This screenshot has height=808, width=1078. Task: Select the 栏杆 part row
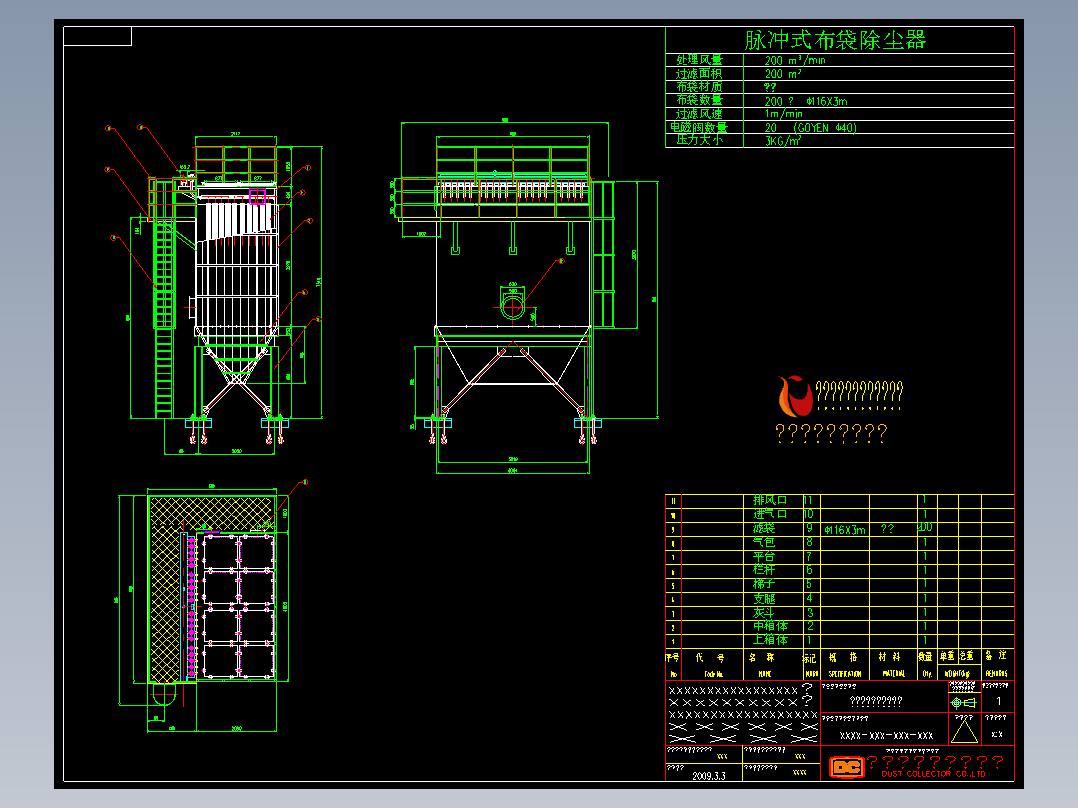[839, 571]
